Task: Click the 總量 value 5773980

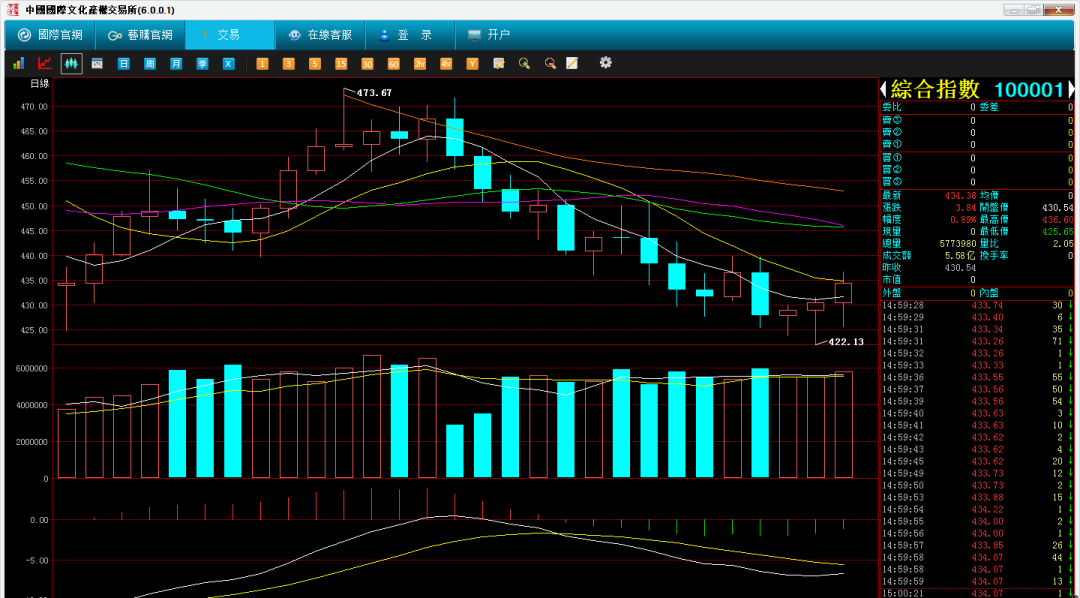Action: pos(957,243)
